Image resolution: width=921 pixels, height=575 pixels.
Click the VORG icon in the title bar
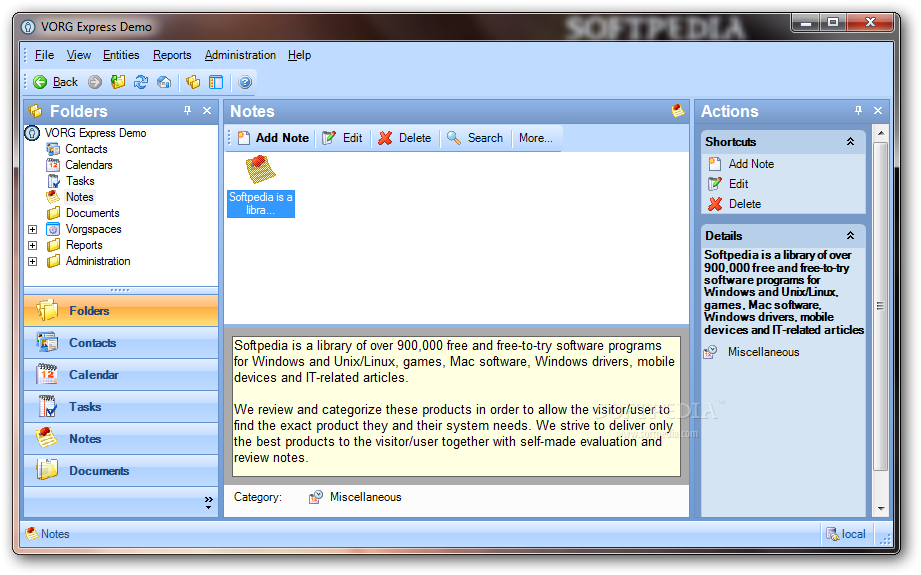pos(28,27)
